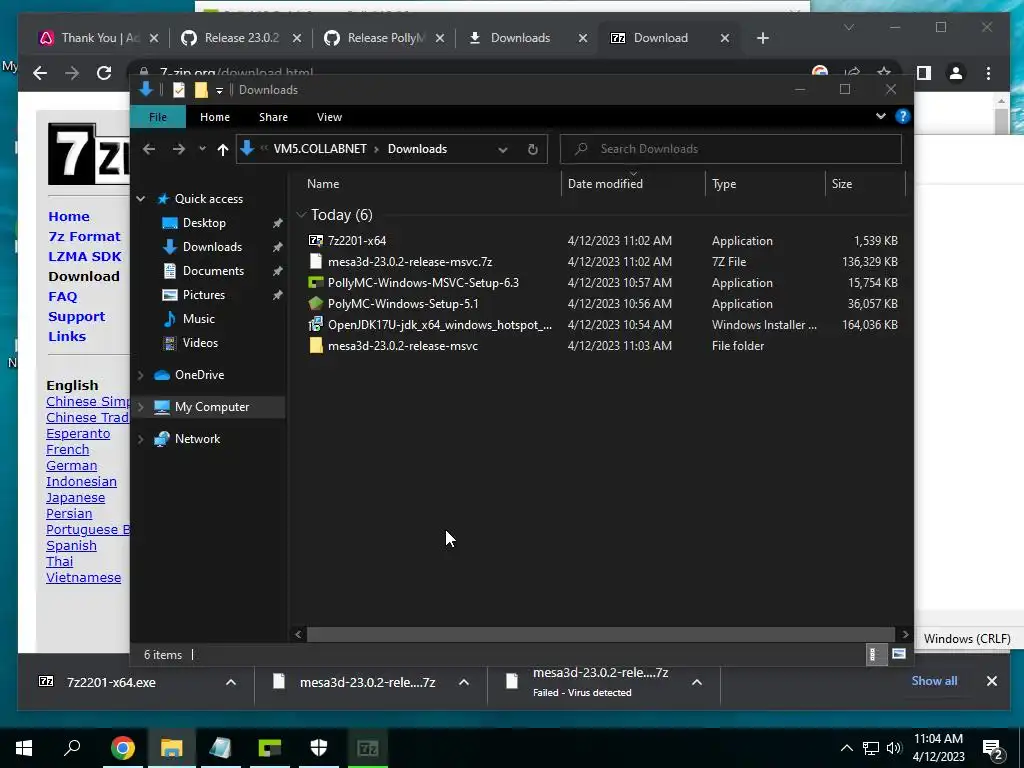
Task: Switch to large icons view layout
Action: [x=899, y=654]
